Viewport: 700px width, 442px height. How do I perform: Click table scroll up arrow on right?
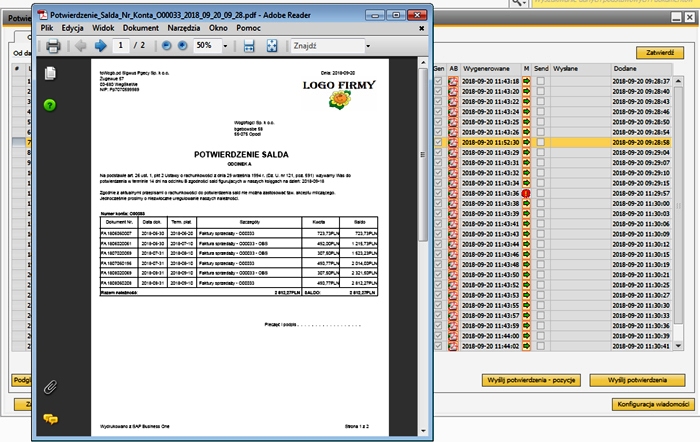679,81
